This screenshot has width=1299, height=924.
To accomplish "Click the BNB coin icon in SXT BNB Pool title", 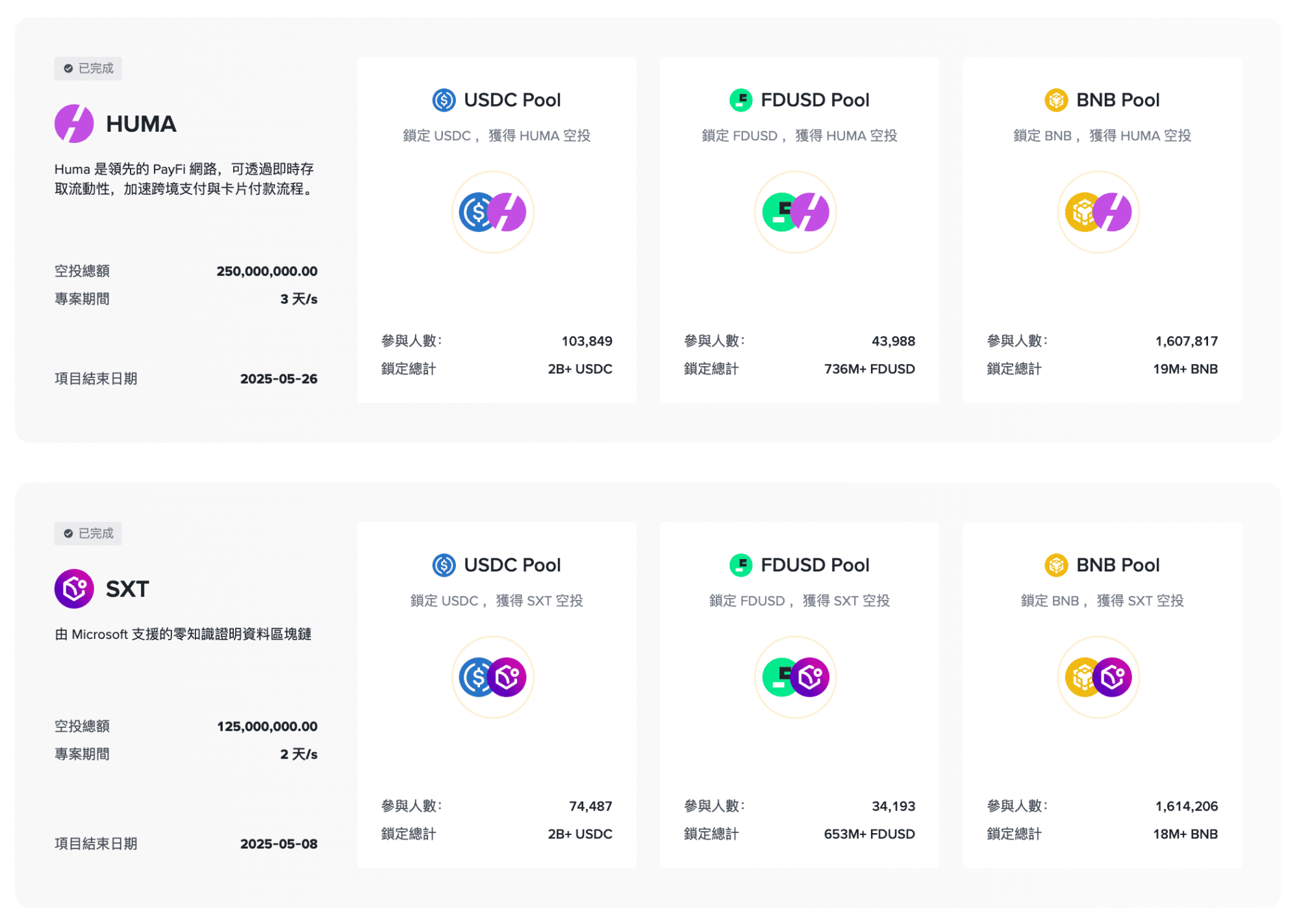I will 1057,565.
